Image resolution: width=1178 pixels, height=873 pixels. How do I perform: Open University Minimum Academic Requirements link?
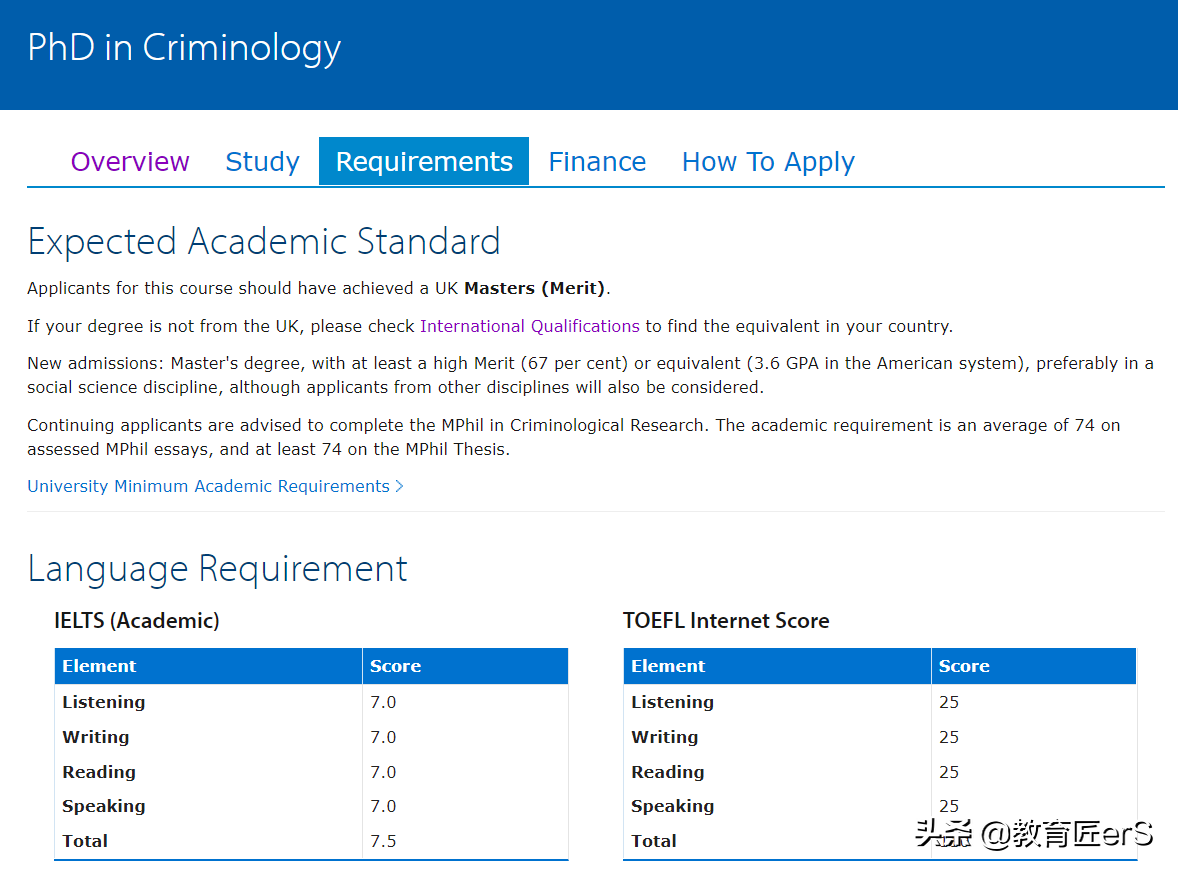coord(208,486)
